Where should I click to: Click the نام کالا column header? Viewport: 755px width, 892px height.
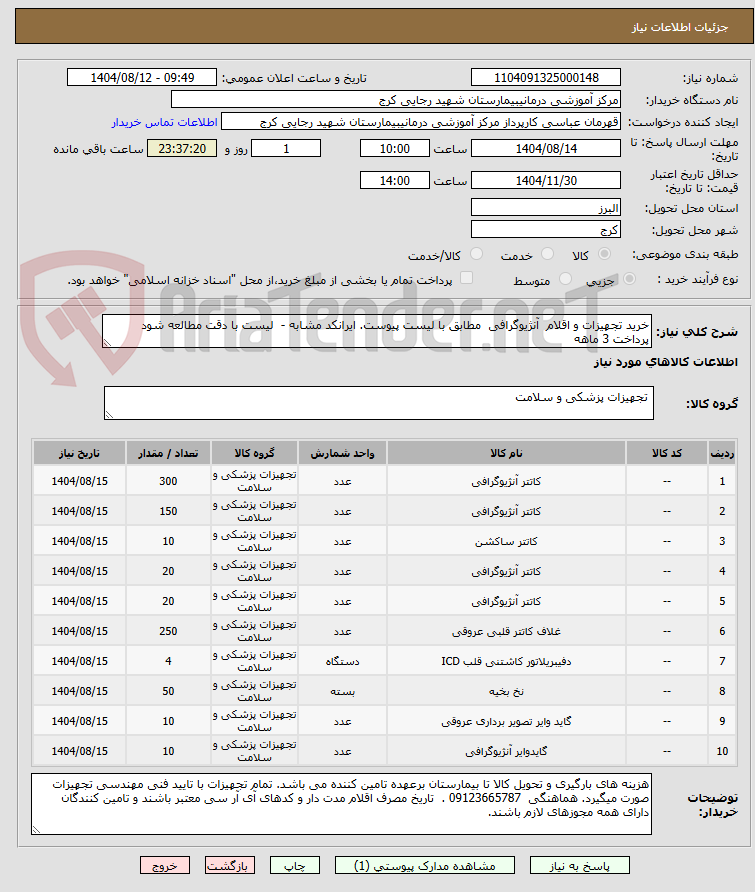click(x=506, y=453)
